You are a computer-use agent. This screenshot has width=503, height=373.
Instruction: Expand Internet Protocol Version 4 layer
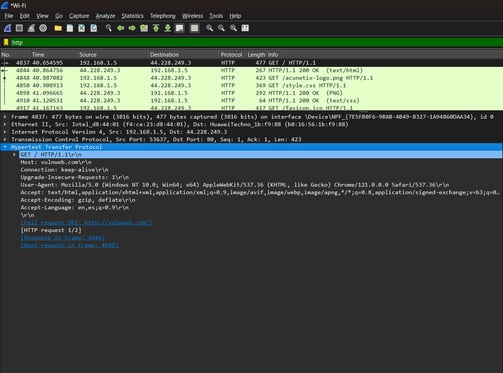[x=5, y=132]
